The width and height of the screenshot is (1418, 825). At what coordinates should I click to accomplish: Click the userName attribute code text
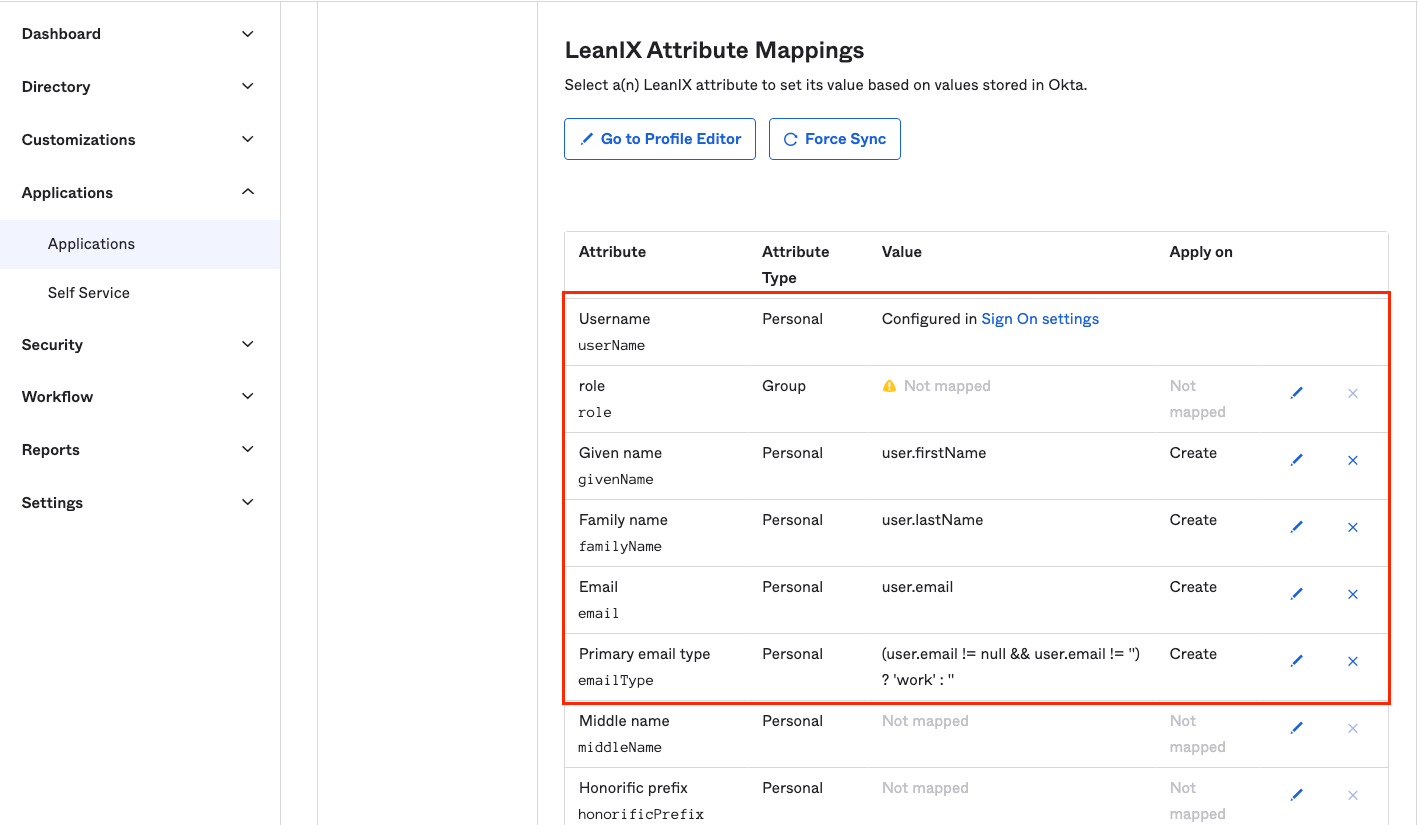(x=612, y=345)
